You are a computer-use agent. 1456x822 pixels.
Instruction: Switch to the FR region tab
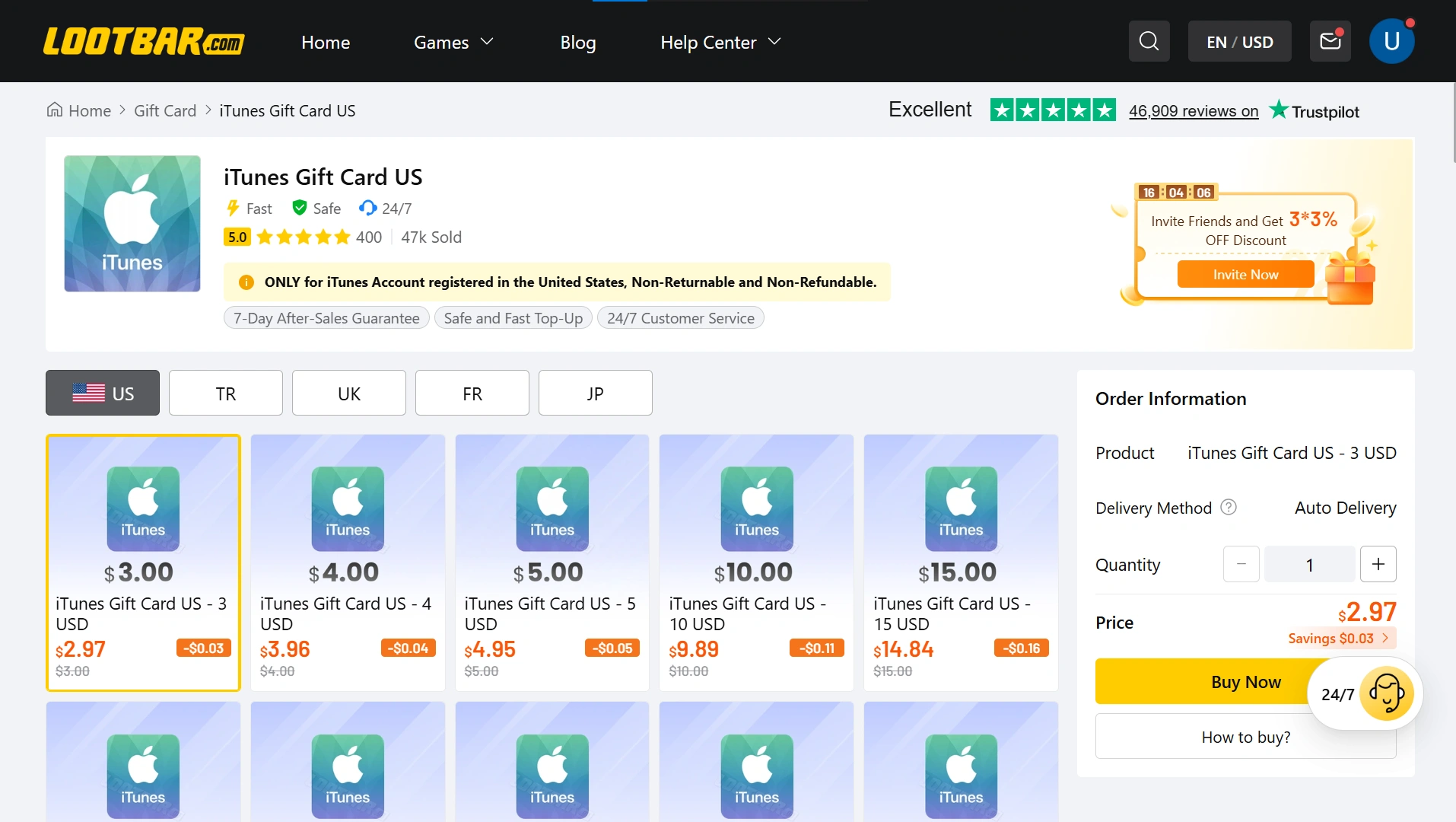472,393
